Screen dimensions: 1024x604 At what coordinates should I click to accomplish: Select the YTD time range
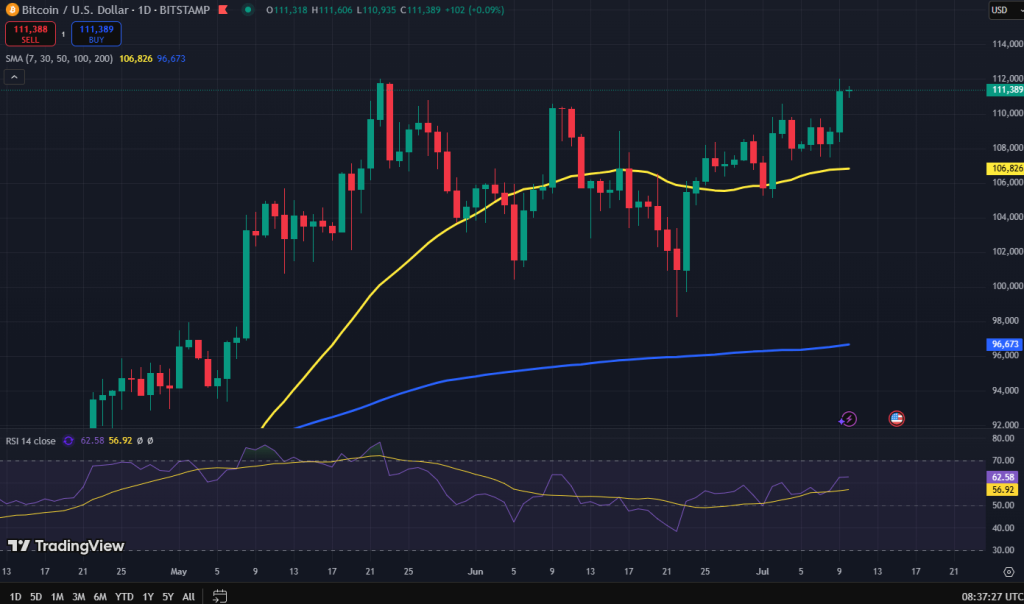124,597
